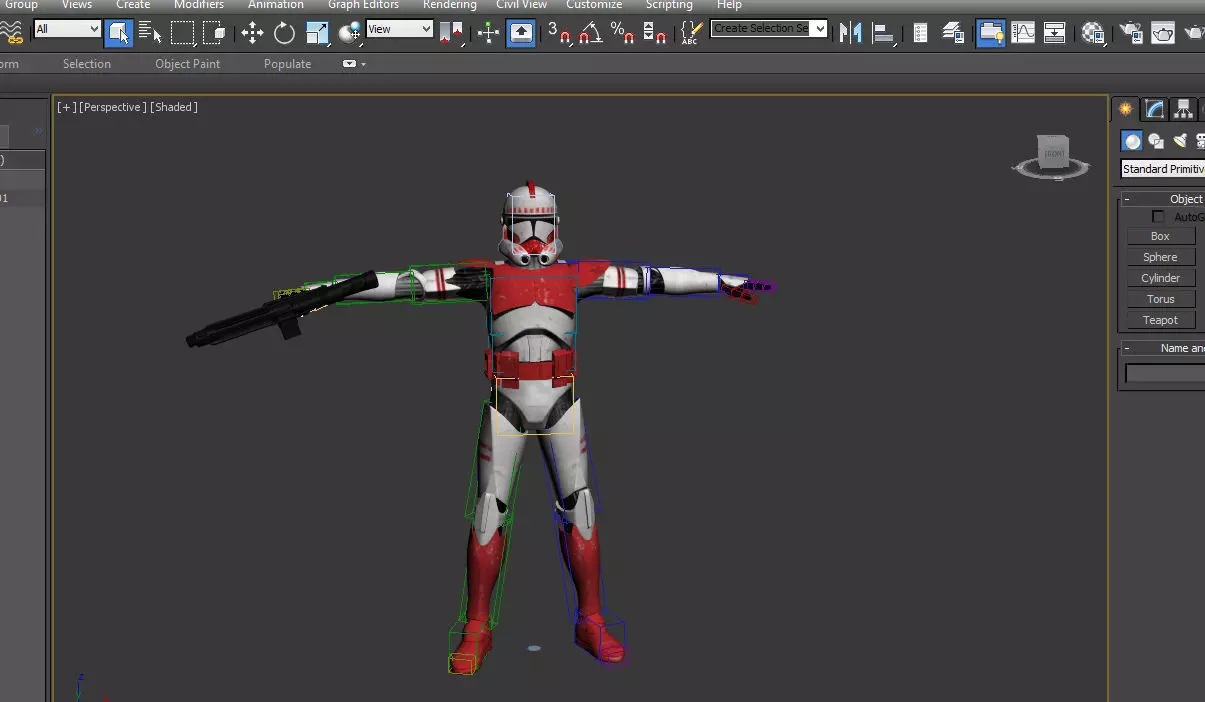Open the Scripting menu

(669, 5)
